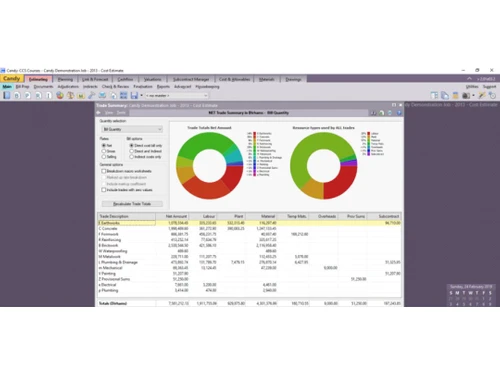Switch to the Planning tab
This screenshot has width=500, height=375.
pos(65,79)
